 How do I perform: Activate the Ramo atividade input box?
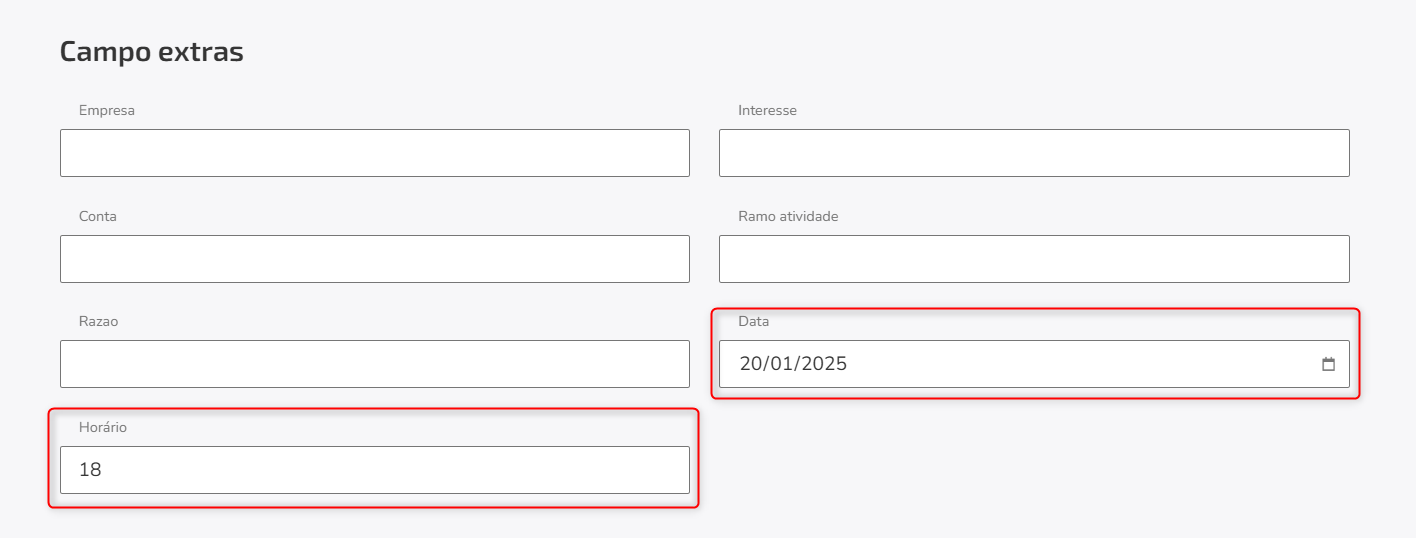[x=1034, y=259]
